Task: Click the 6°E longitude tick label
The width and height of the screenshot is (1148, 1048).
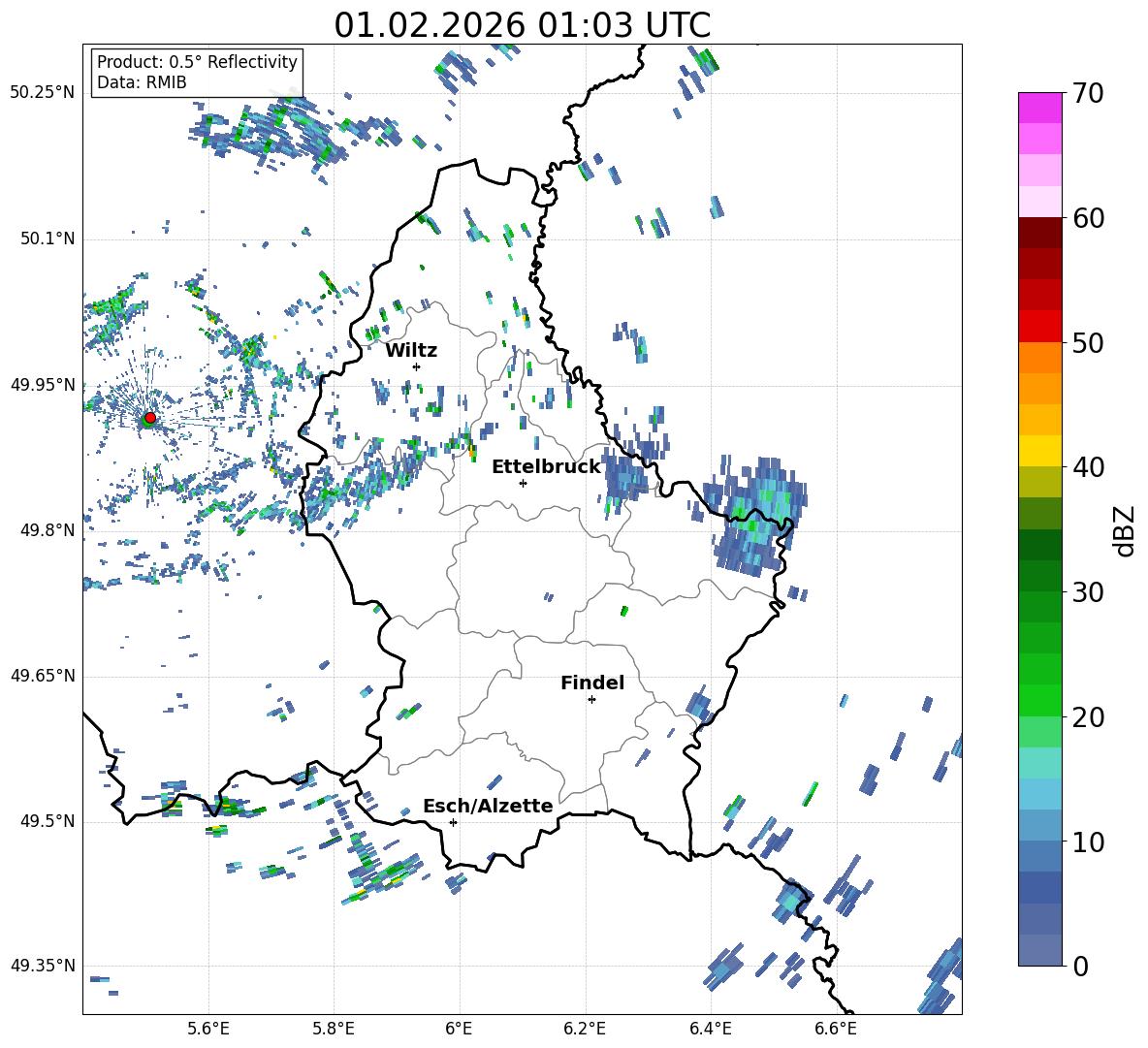Action: 460,1028
